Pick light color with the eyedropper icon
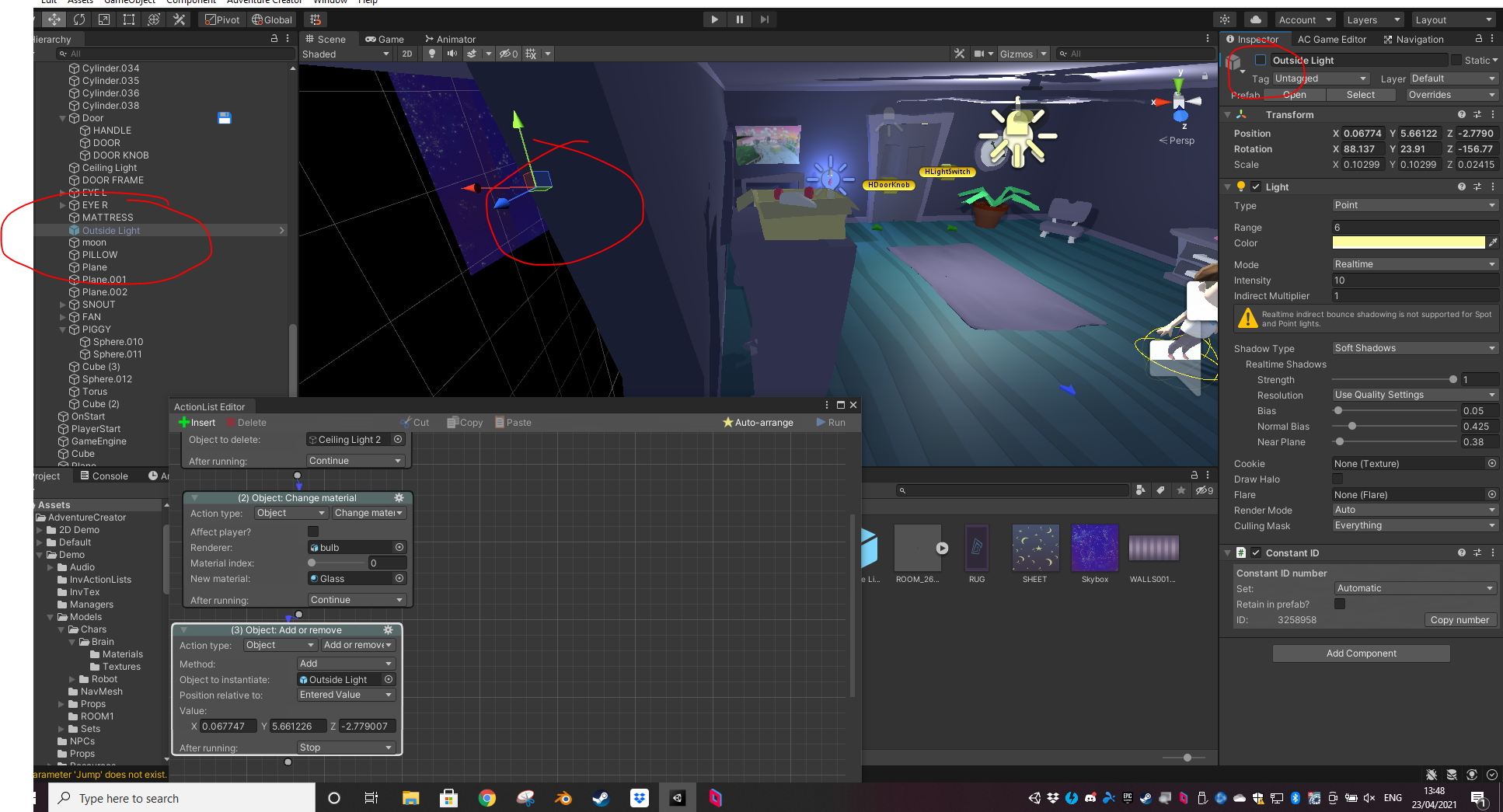The width and height of the screenshot is (1503, 812). pyautogui.click(x=1493, y=243)
